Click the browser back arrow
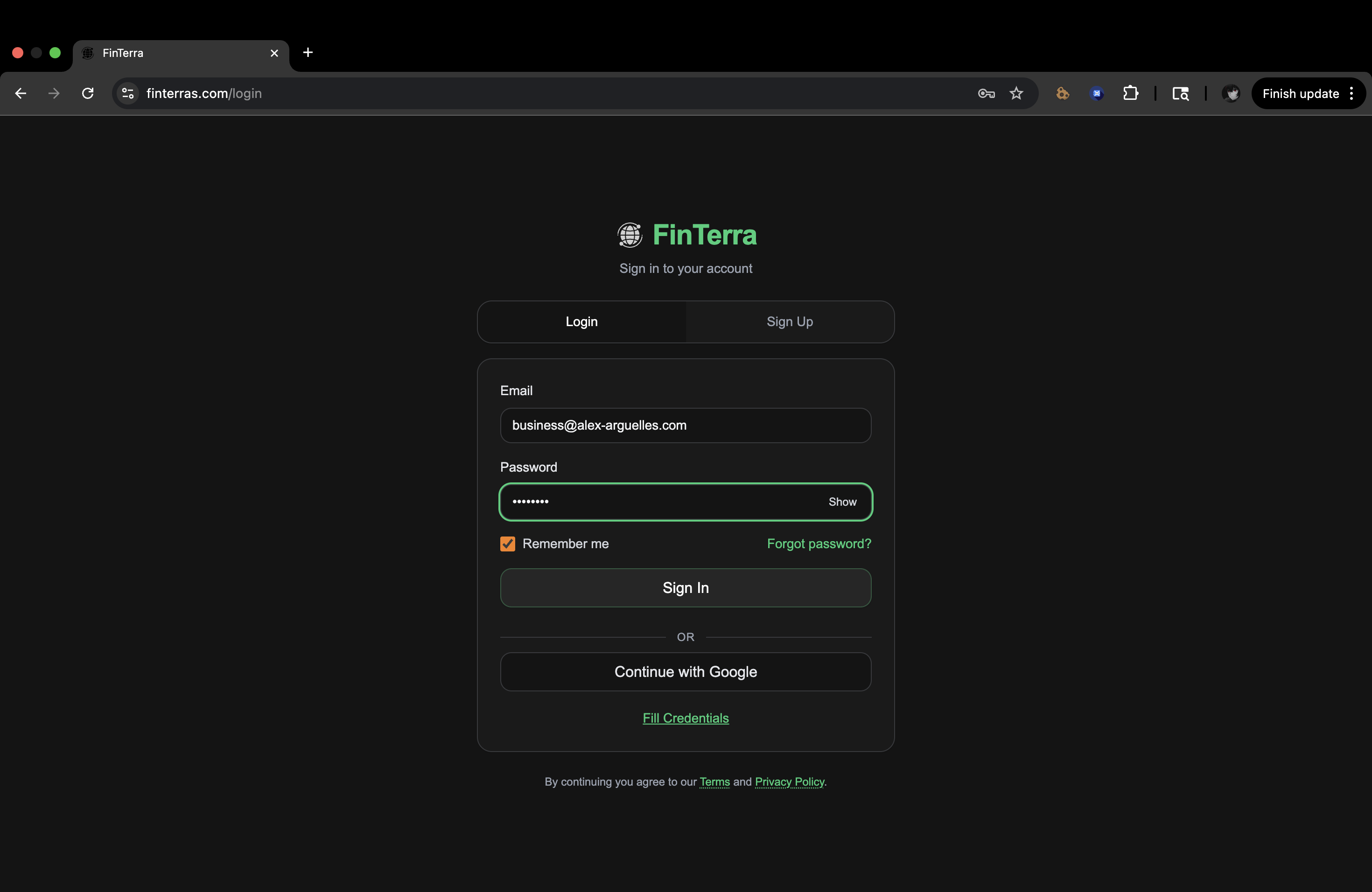1372x892 pixels. tap(21, 93)
